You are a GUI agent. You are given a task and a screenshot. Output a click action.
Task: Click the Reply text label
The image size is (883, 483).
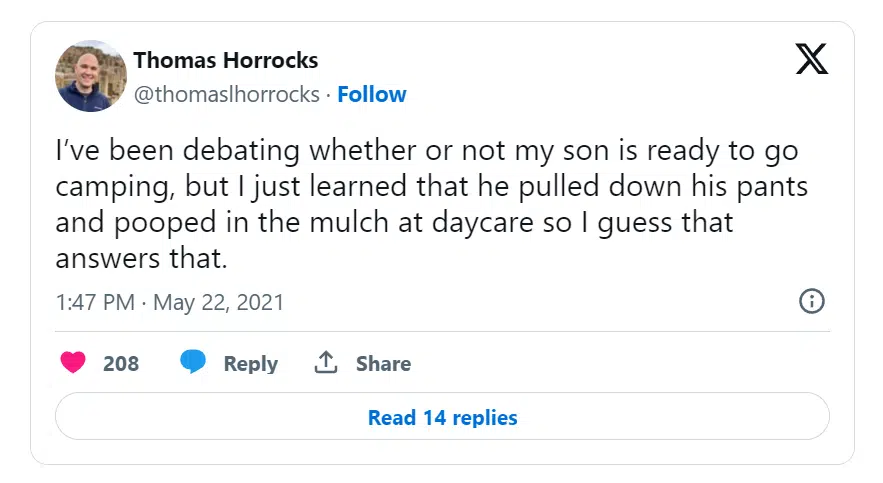pyautogui.click(x=250, y=364)
